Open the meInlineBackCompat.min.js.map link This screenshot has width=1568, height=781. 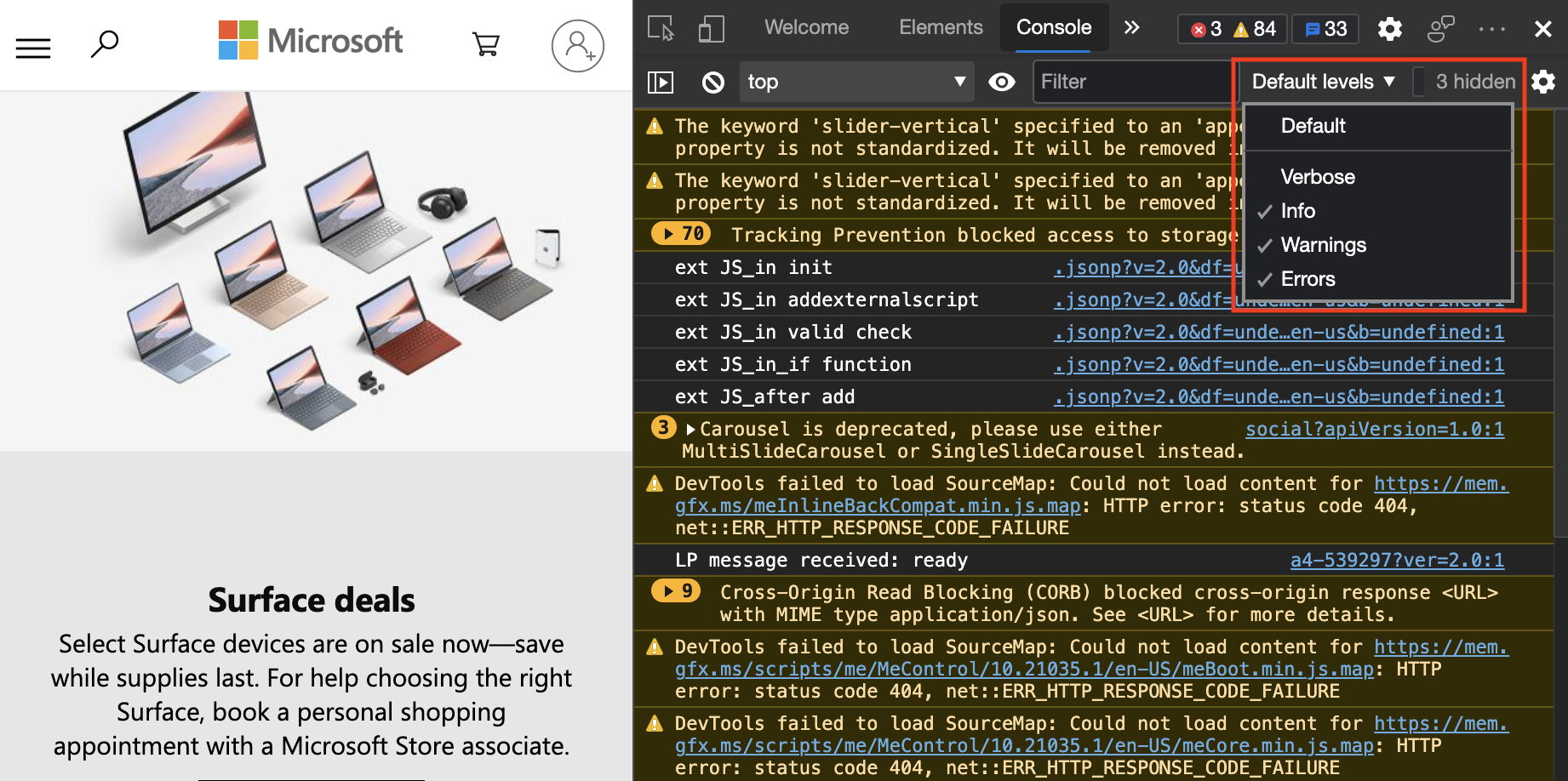(876, 505)
